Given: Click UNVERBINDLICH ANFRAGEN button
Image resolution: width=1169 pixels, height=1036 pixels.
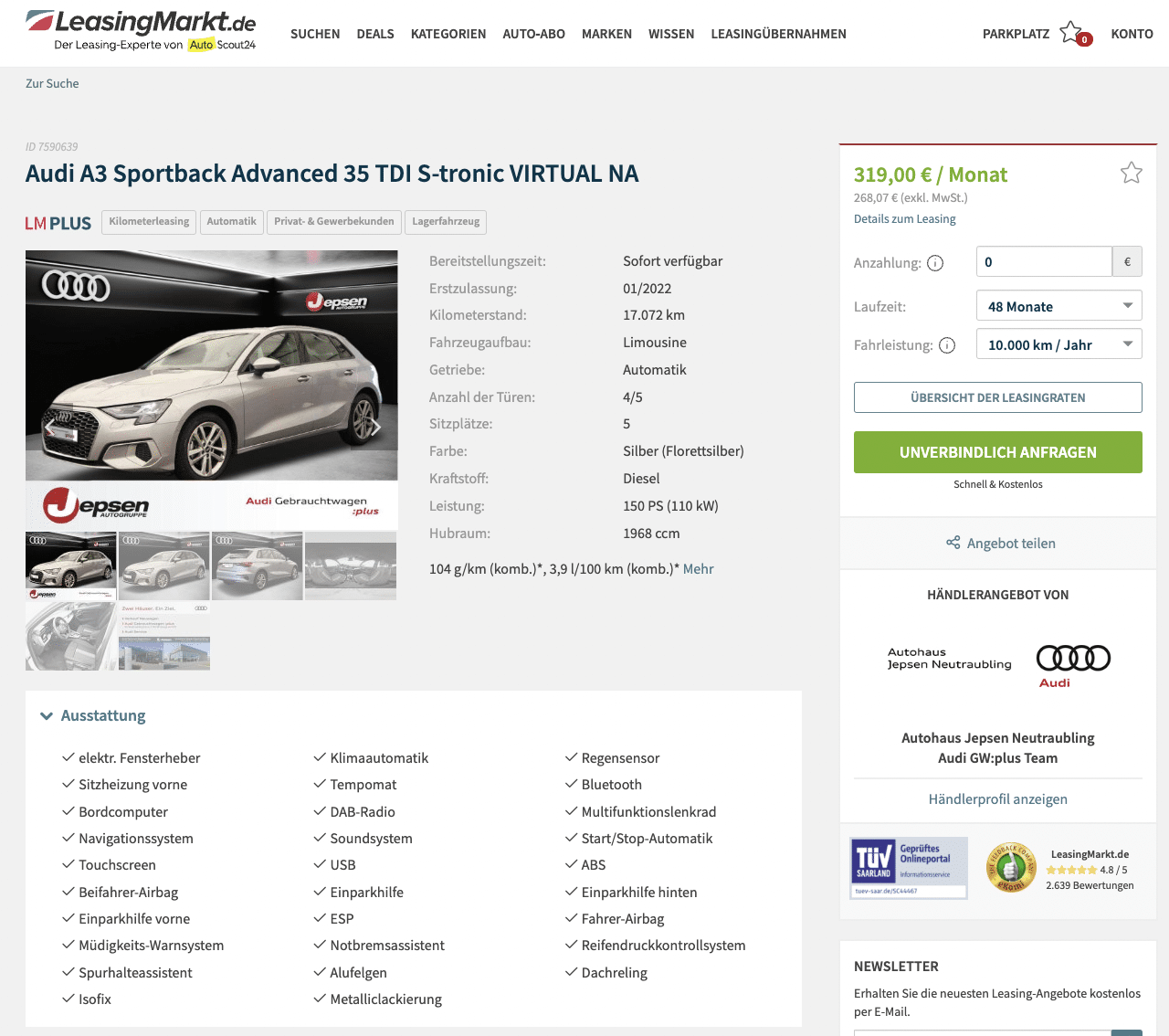Looking at the screenshot, I should click(998, 452).
